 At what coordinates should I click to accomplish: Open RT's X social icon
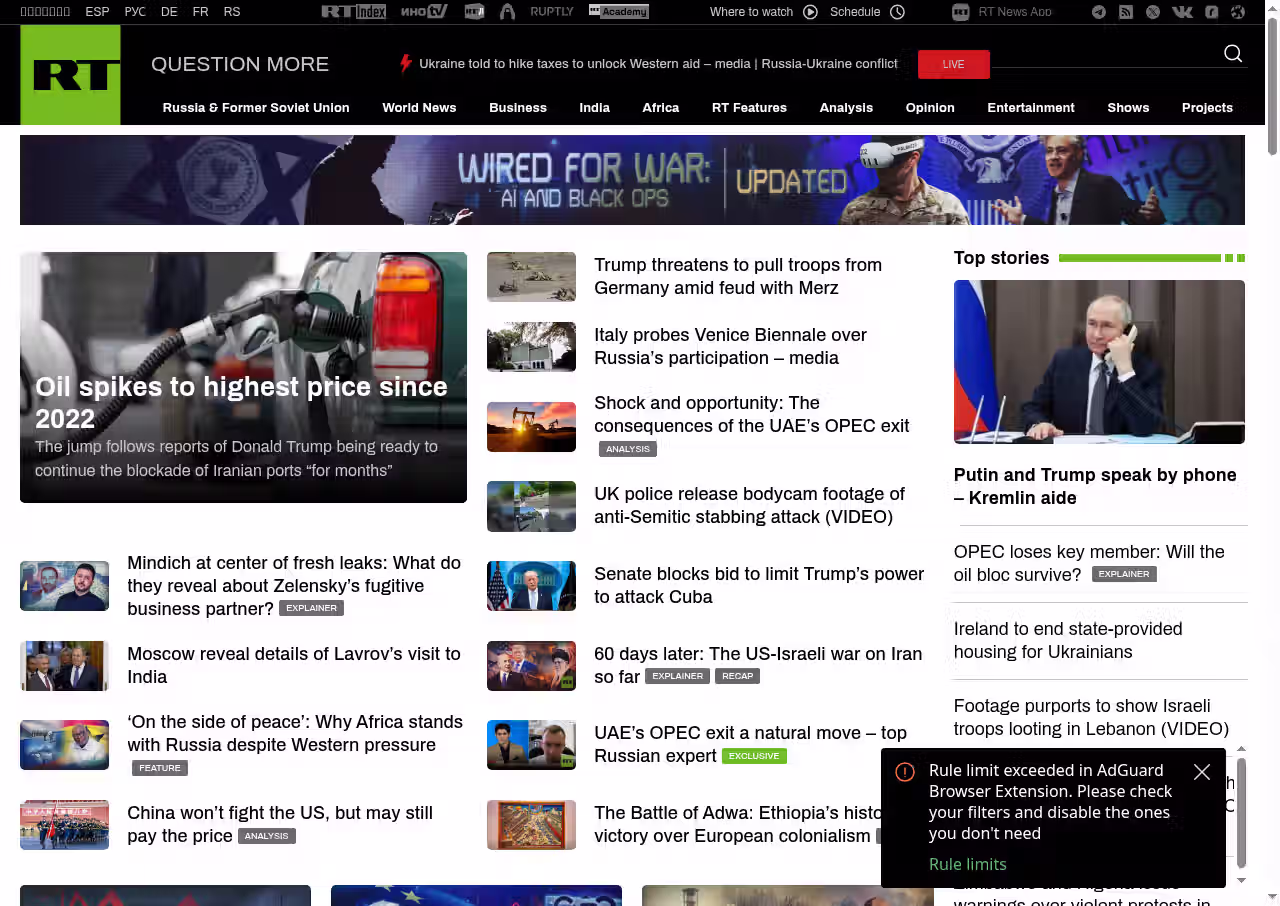[1153, 12]
